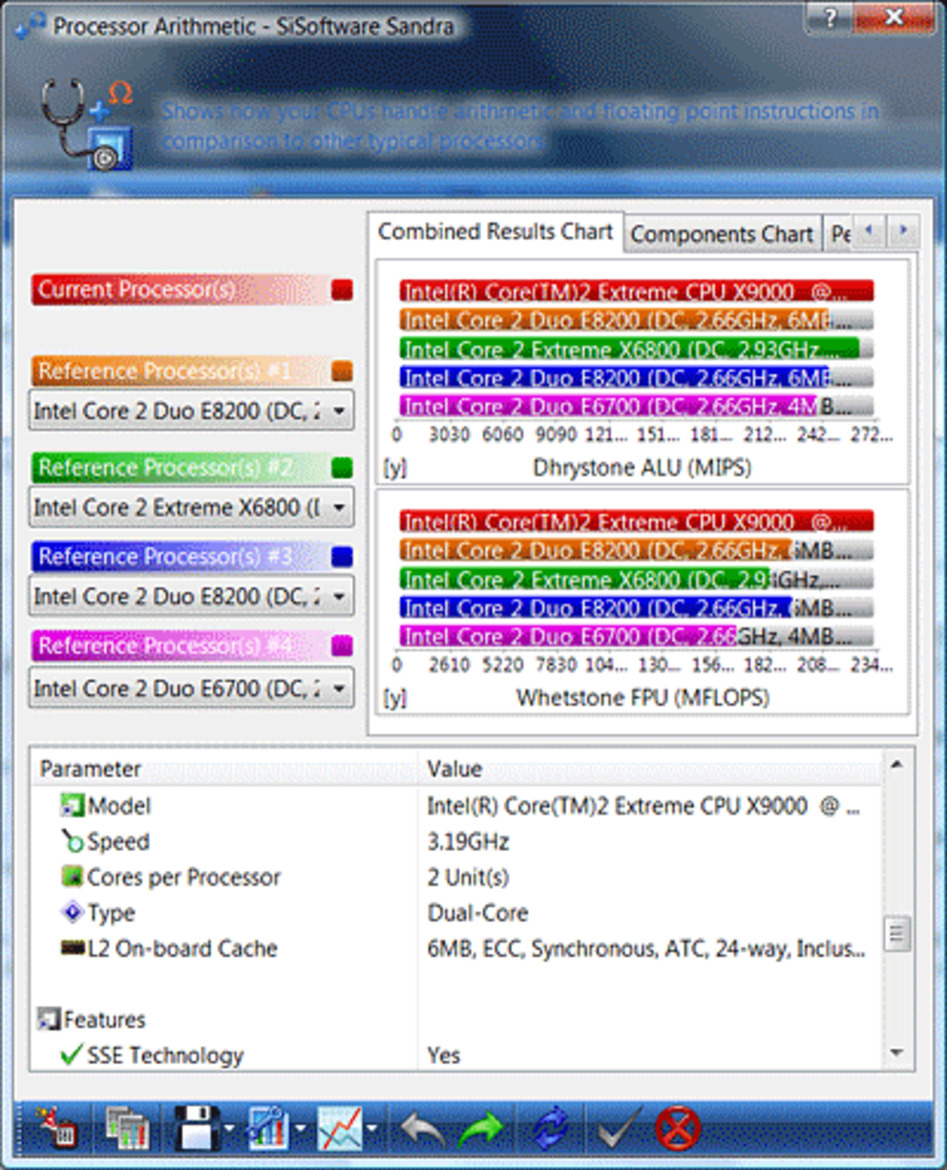Select the Combined Results Chart tab

pyautogui.click(x=495, y=232)
